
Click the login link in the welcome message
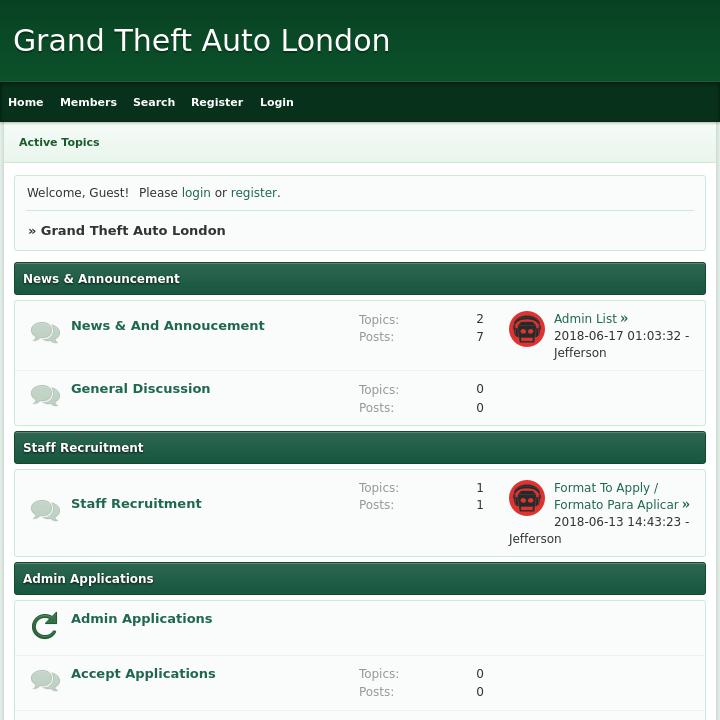click(x=196, y=193)
